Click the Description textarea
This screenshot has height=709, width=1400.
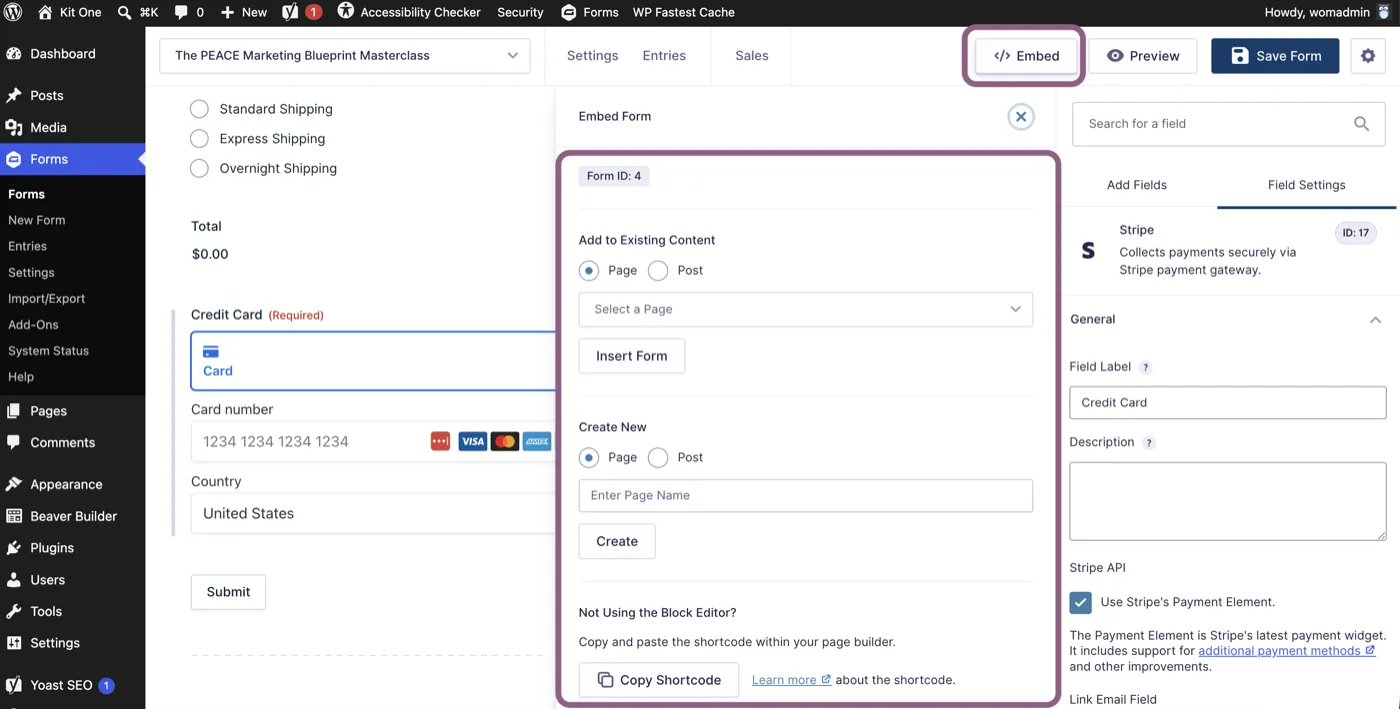(x=1228, y=501)
